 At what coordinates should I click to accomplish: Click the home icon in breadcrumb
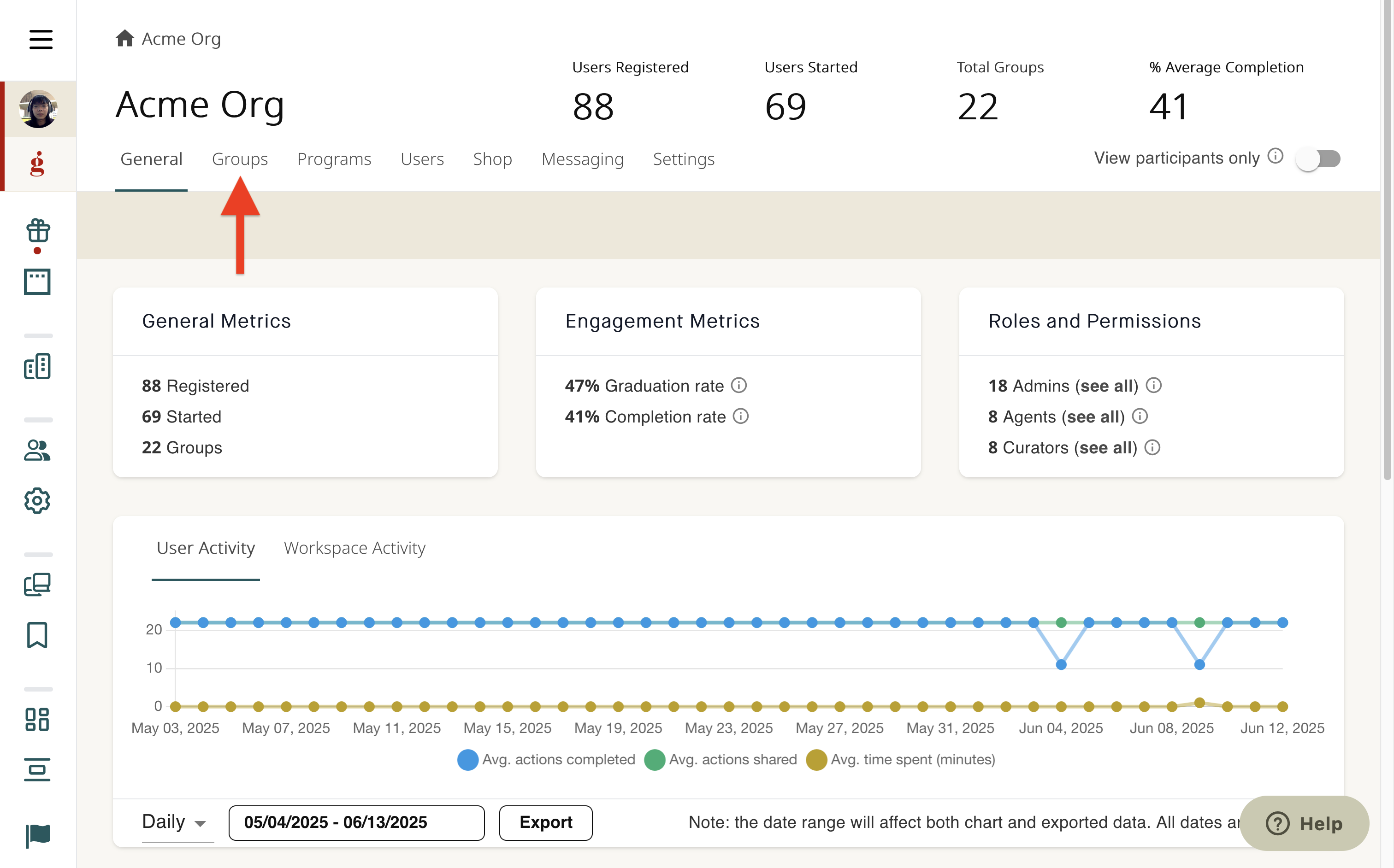pos(124,38)
